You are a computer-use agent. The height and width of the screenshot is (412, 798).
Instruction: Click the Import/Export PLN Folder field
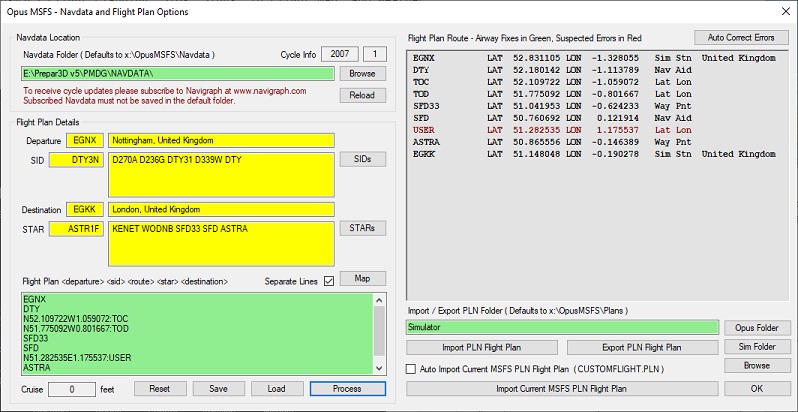pos(562,328)
